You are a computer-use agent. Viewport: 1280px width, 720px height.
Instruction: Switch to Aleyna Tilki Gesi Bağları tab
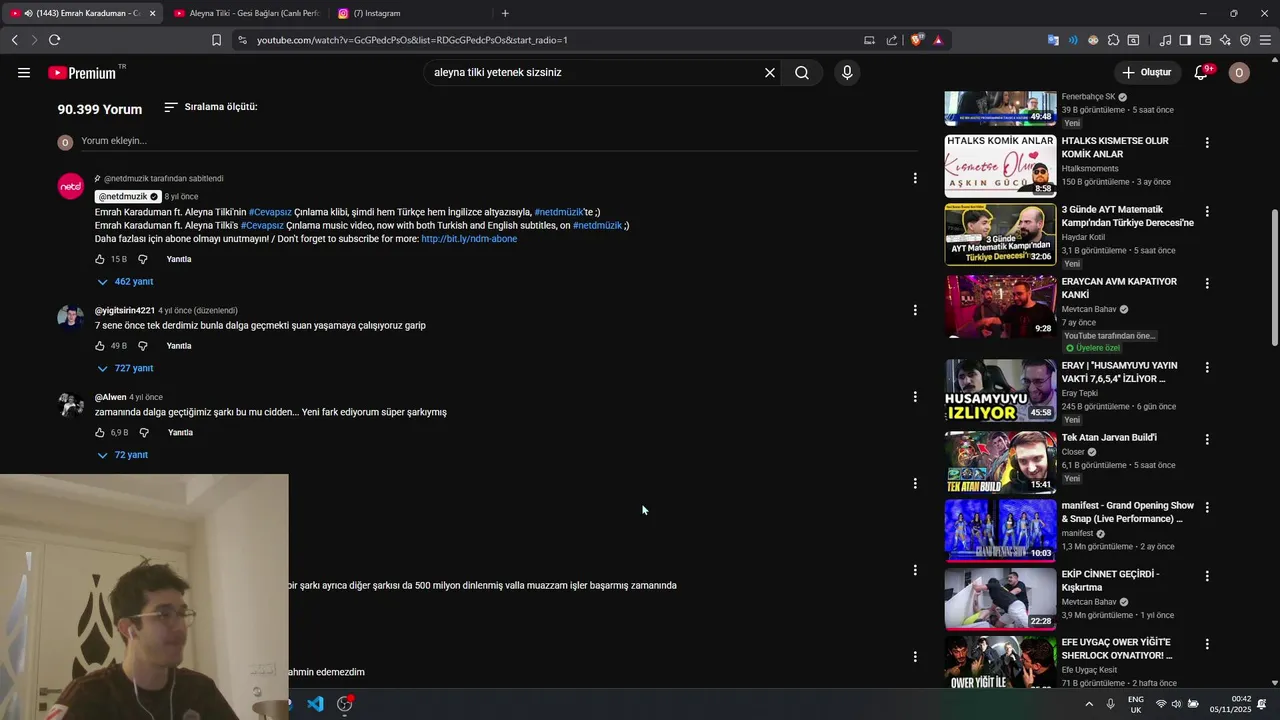click(247, 13)
